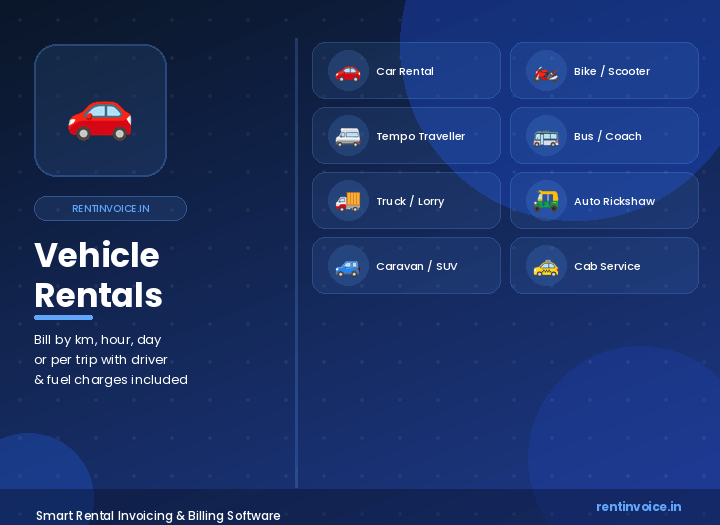Screen dimensions: 720x525
Task: Click the delivery truck icon in Truck / Lorry card
Action: (348, 201)
